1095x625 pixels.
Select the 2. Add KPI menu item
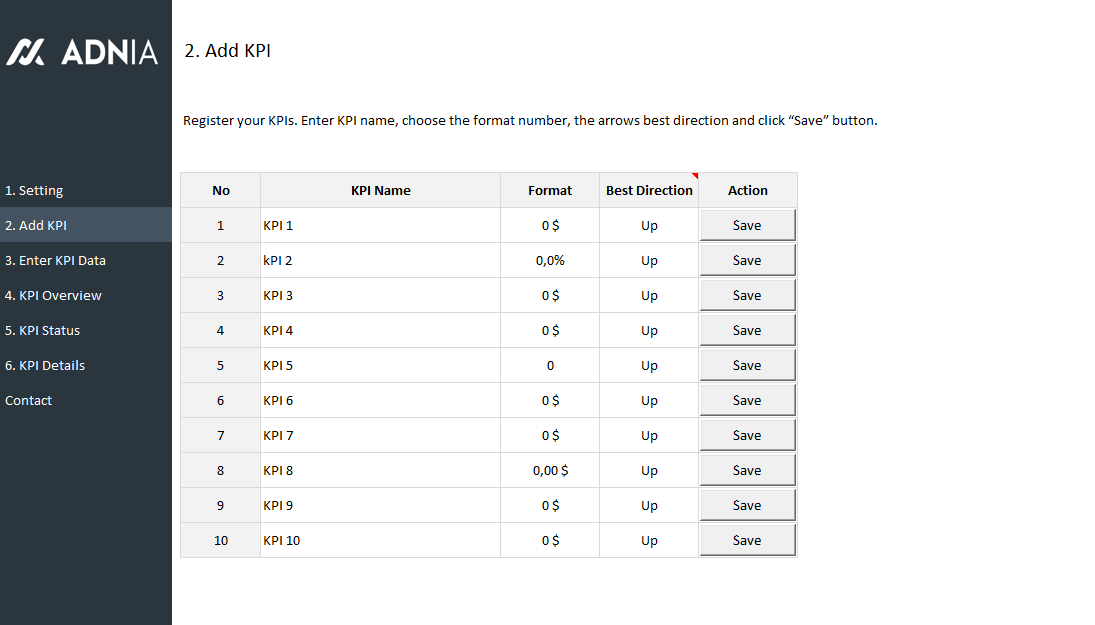click(36, 225)
